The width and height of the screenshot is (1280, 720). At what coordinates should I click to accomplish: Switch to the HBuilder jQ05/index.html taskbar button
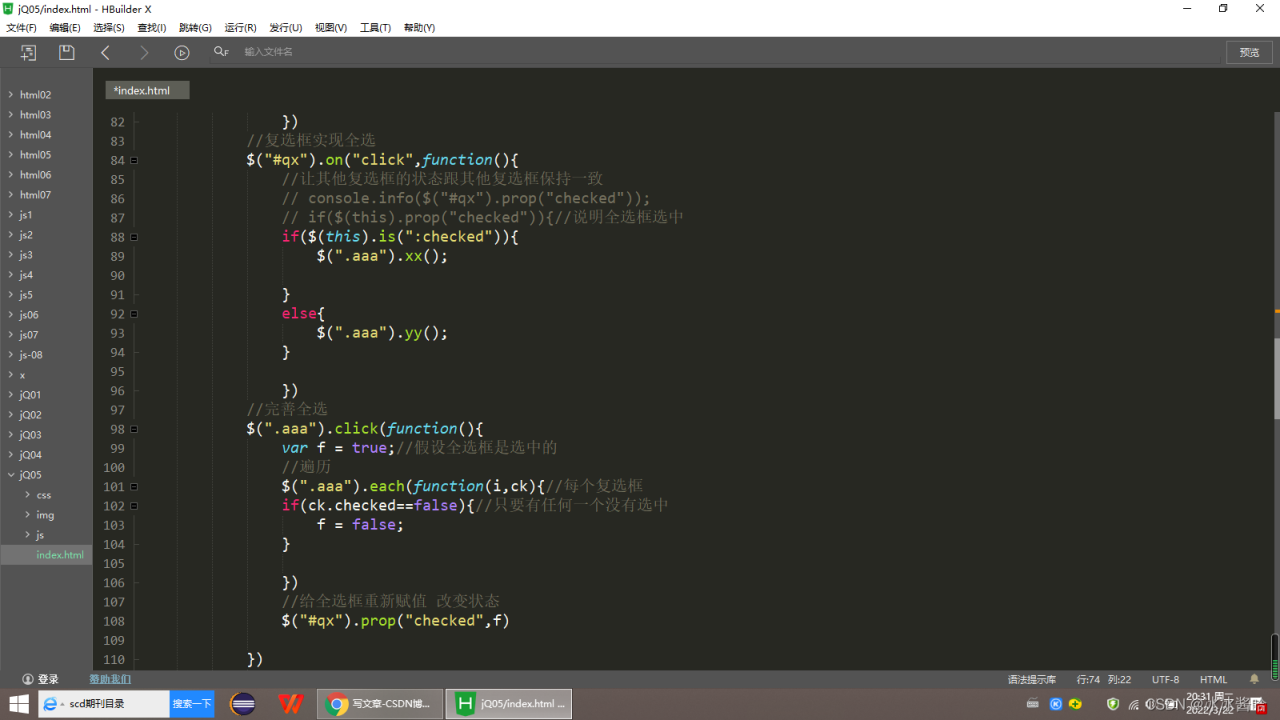point(509,704)
